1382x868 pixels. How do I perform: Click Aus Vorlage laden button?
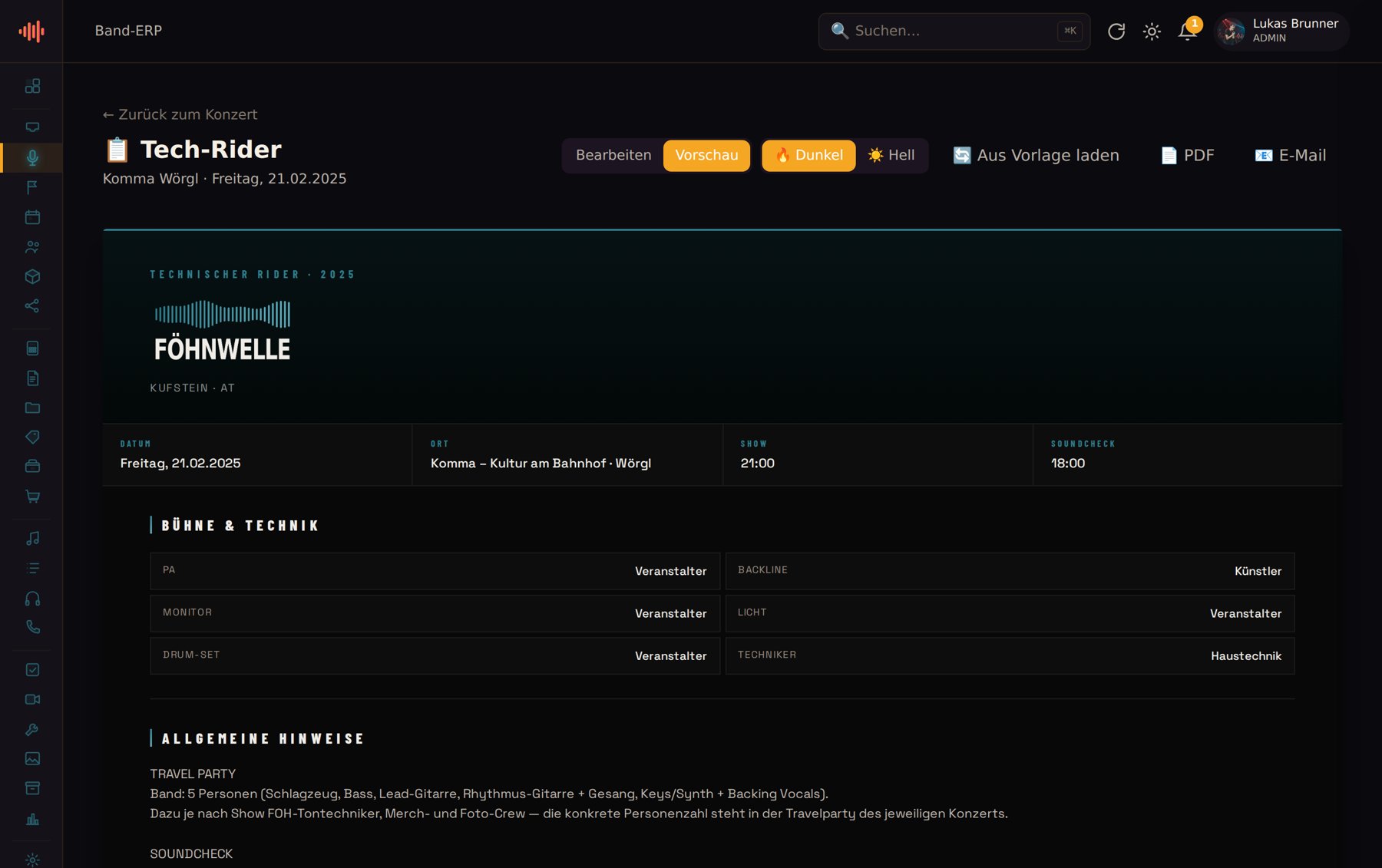click(x=1036, y=155)
